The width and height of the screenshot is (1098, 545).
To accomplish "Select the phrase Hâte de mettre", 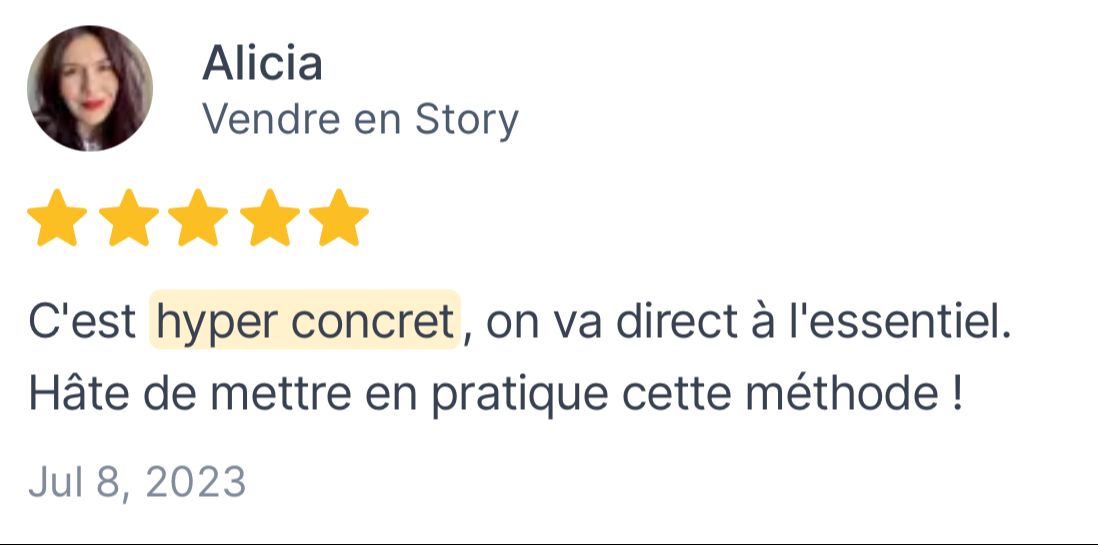I will [189, 394].
